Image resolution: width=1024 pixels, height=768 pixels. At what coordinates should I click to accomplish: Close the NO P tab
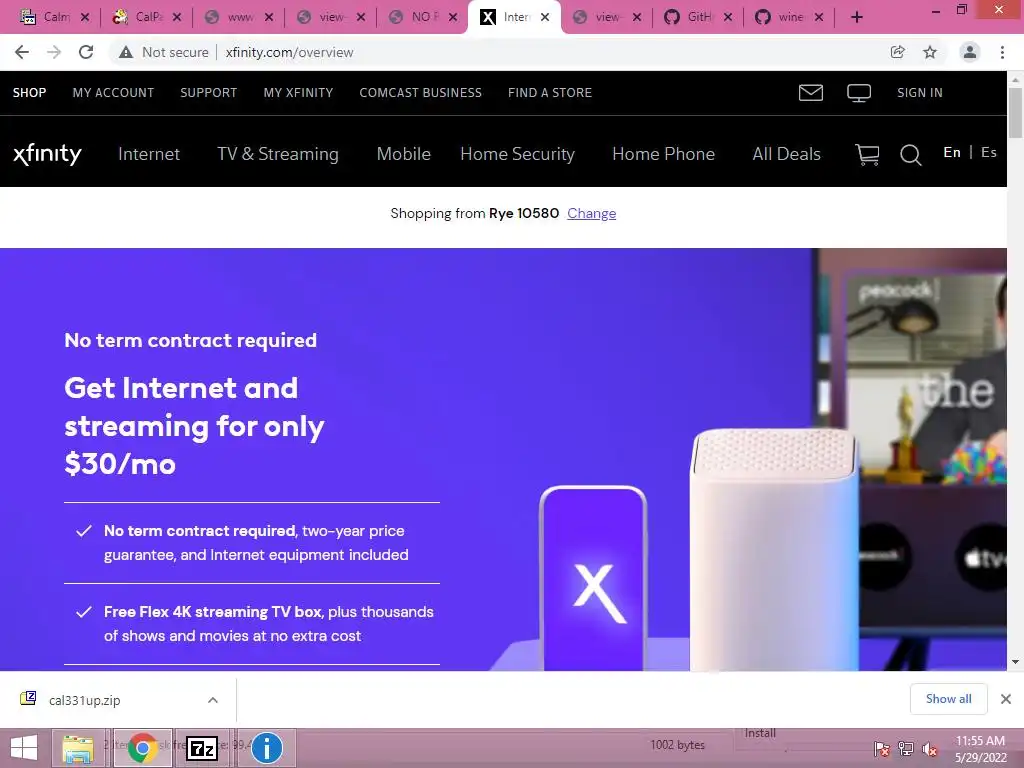(453, 18)
